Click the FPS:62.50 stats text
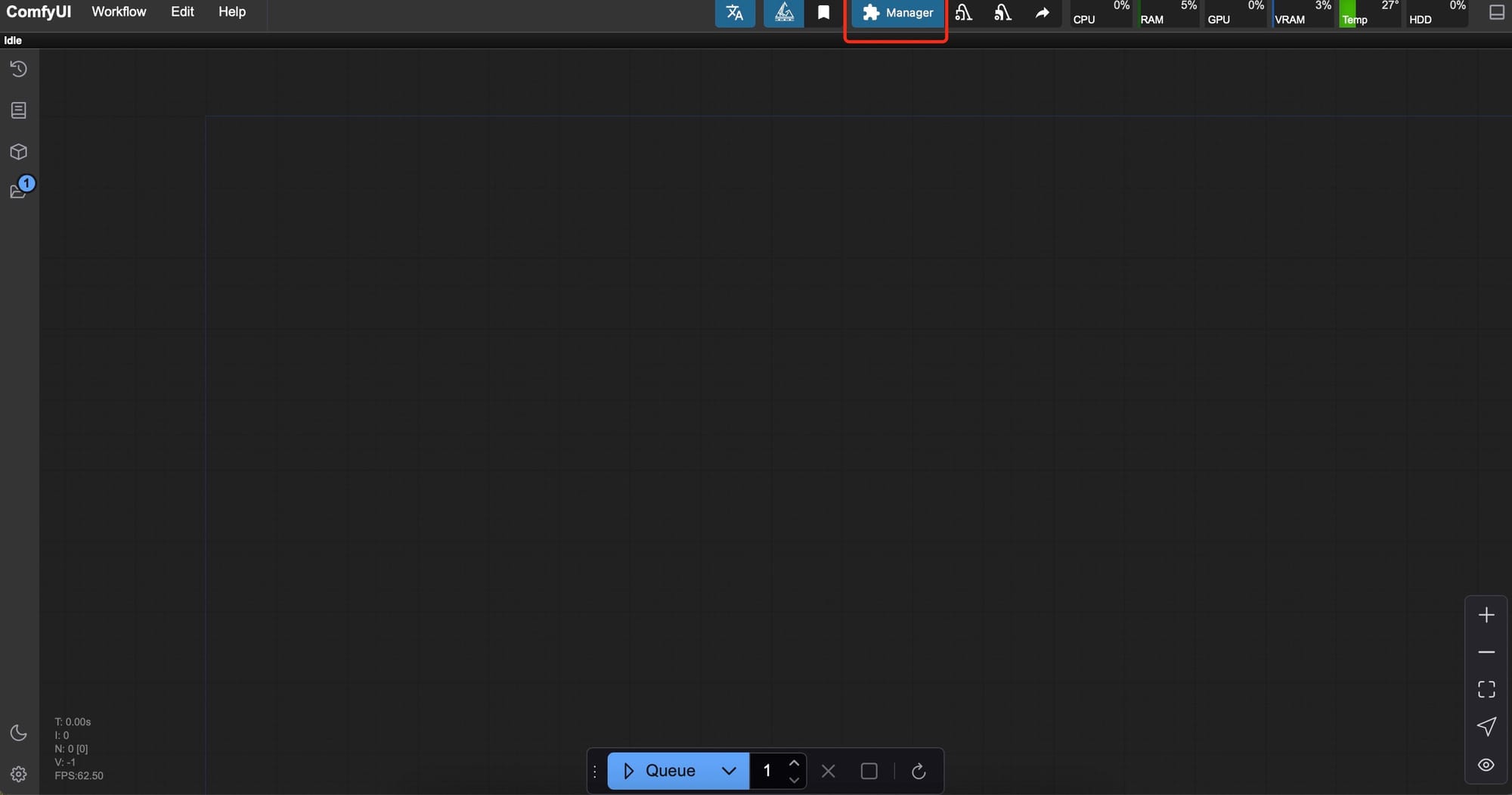1512x795 pixels. click(79, 775)
